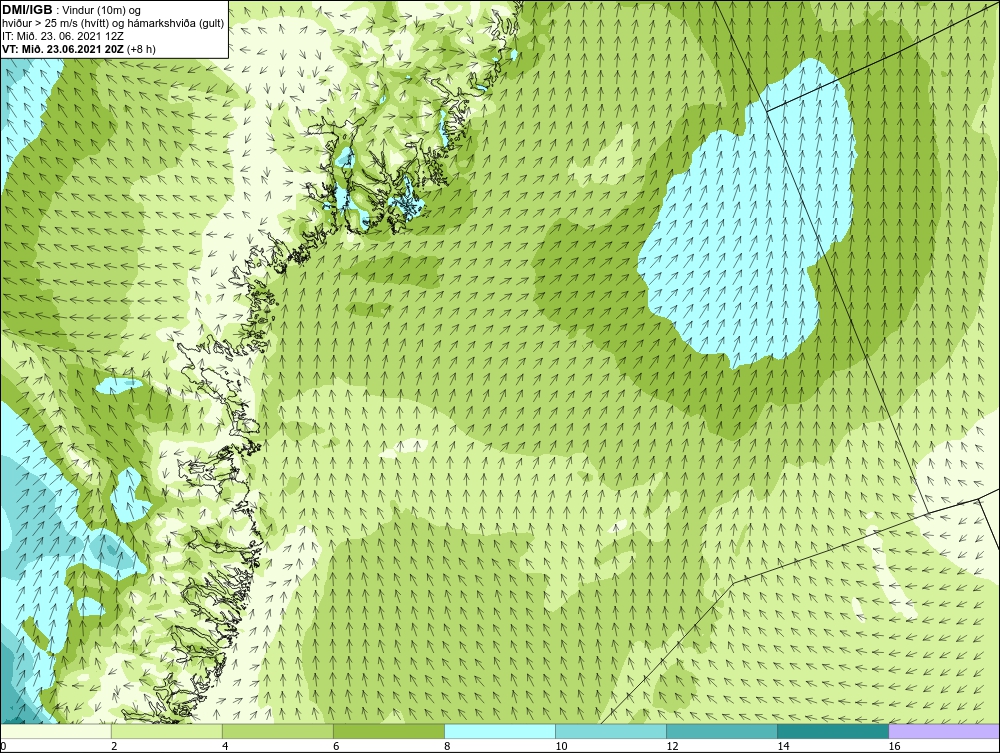Click the DMI/IGB title text
This screenshot has height=753, width=1000.
(x=27, y=10)
